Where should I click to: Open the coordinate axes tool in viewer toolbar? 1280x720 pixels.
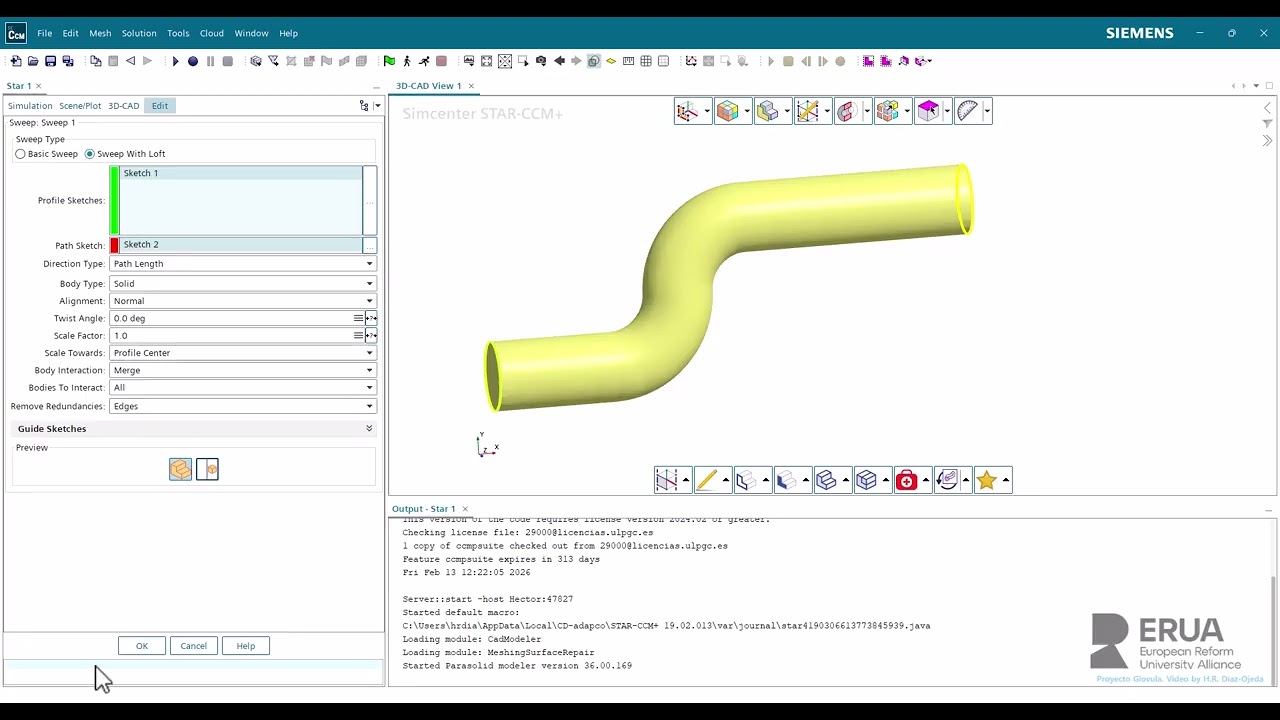687,111
